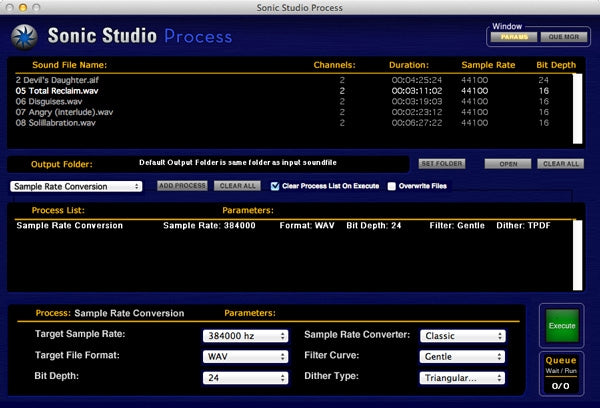Open the Filter Curve Gentle dropdown
The image size is (600, 408).
click(x=463, y=357)
